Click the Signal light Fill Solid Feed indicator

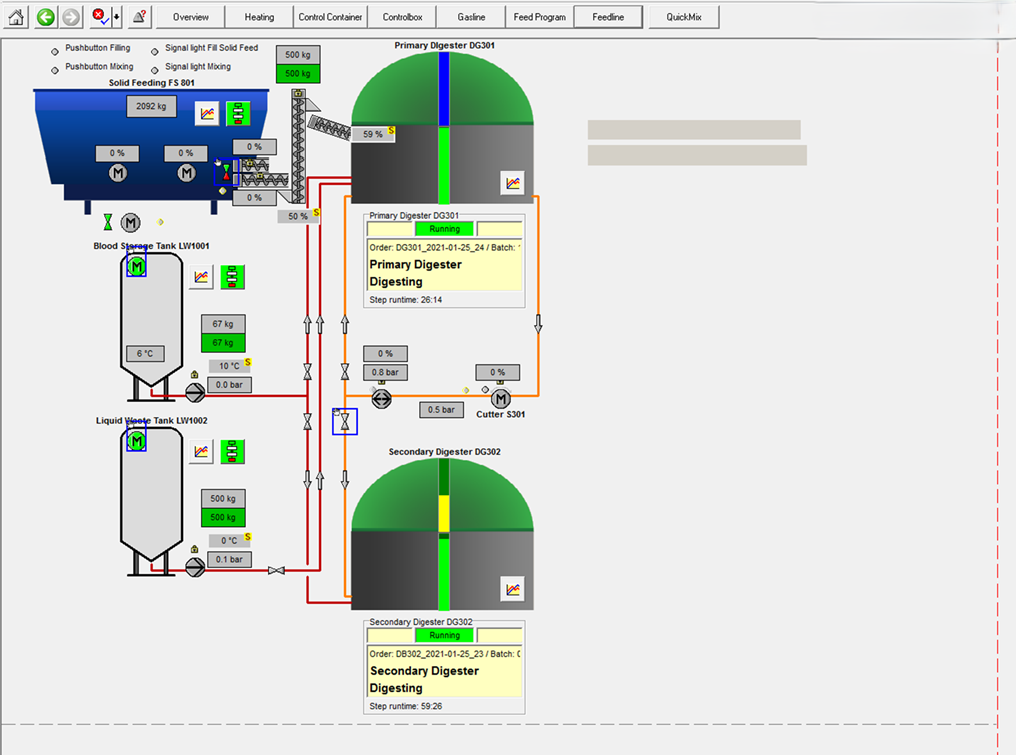click(x=155, y=50)
